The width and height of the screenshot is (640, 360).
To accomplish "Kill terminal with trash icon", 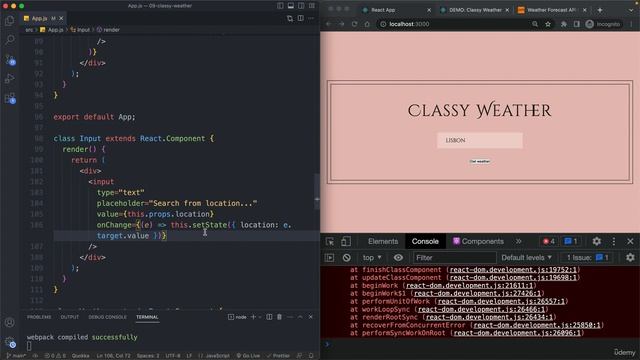I will click(x=280, y=317).
